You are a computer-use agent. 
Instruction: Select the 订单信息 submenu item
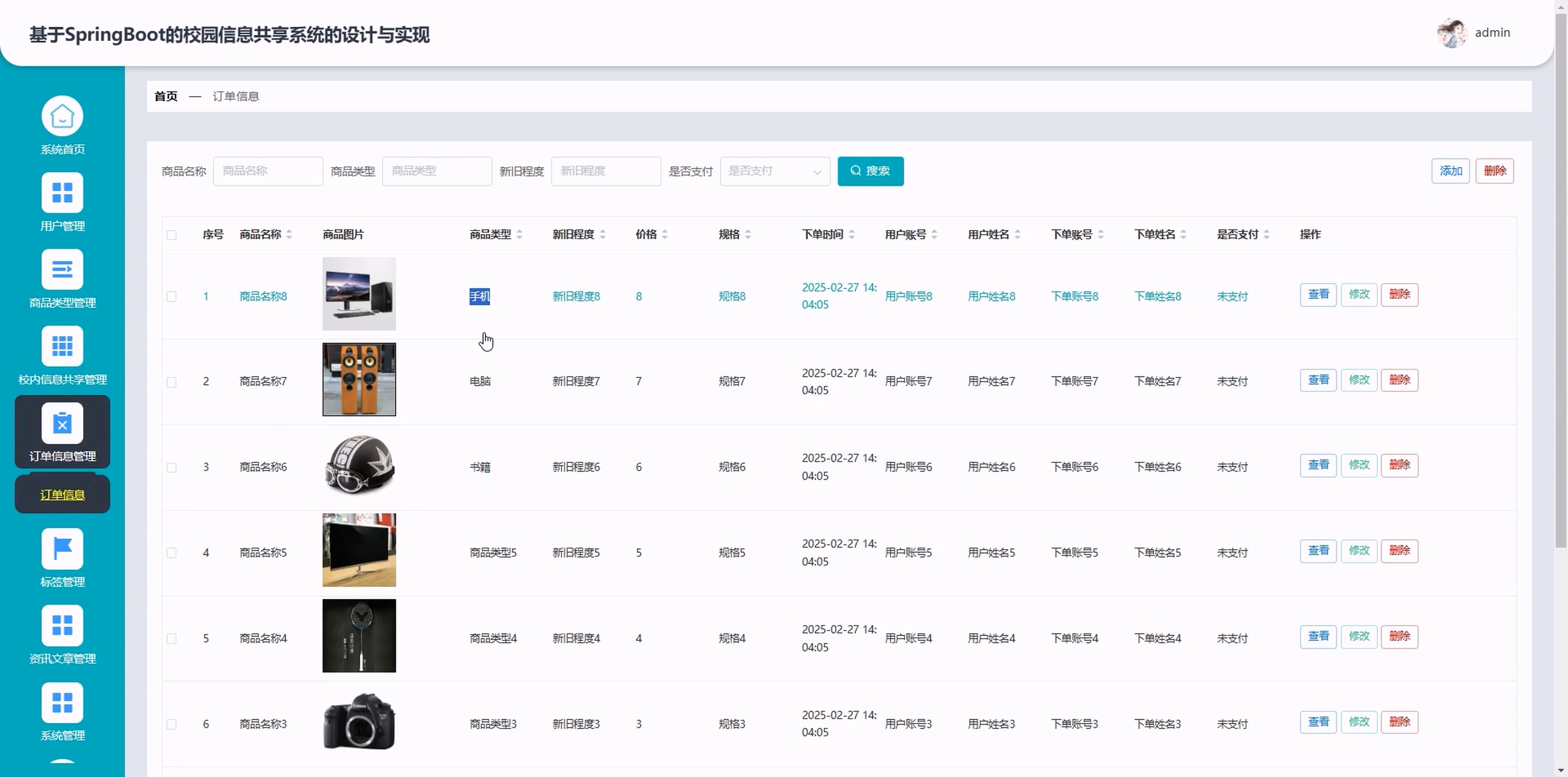(62, 495)
